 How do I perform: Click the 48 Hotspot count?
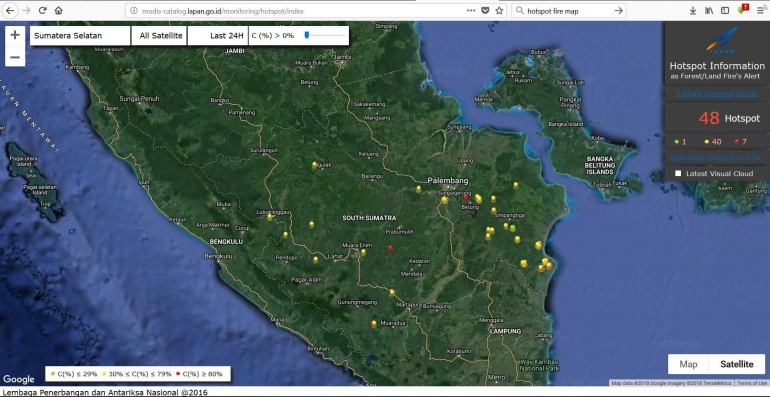pyautogui.click(x=729, y=118)
